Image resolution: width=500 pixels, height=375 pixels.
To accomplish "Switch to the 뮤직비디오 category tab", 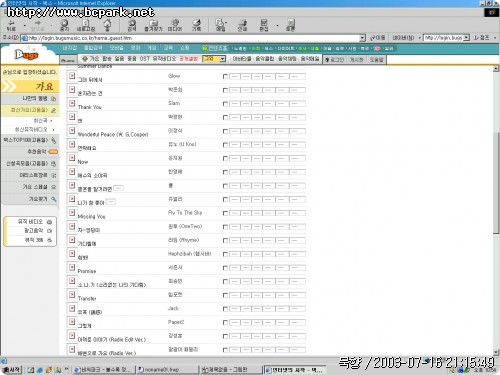I will [x=165, y=59].
